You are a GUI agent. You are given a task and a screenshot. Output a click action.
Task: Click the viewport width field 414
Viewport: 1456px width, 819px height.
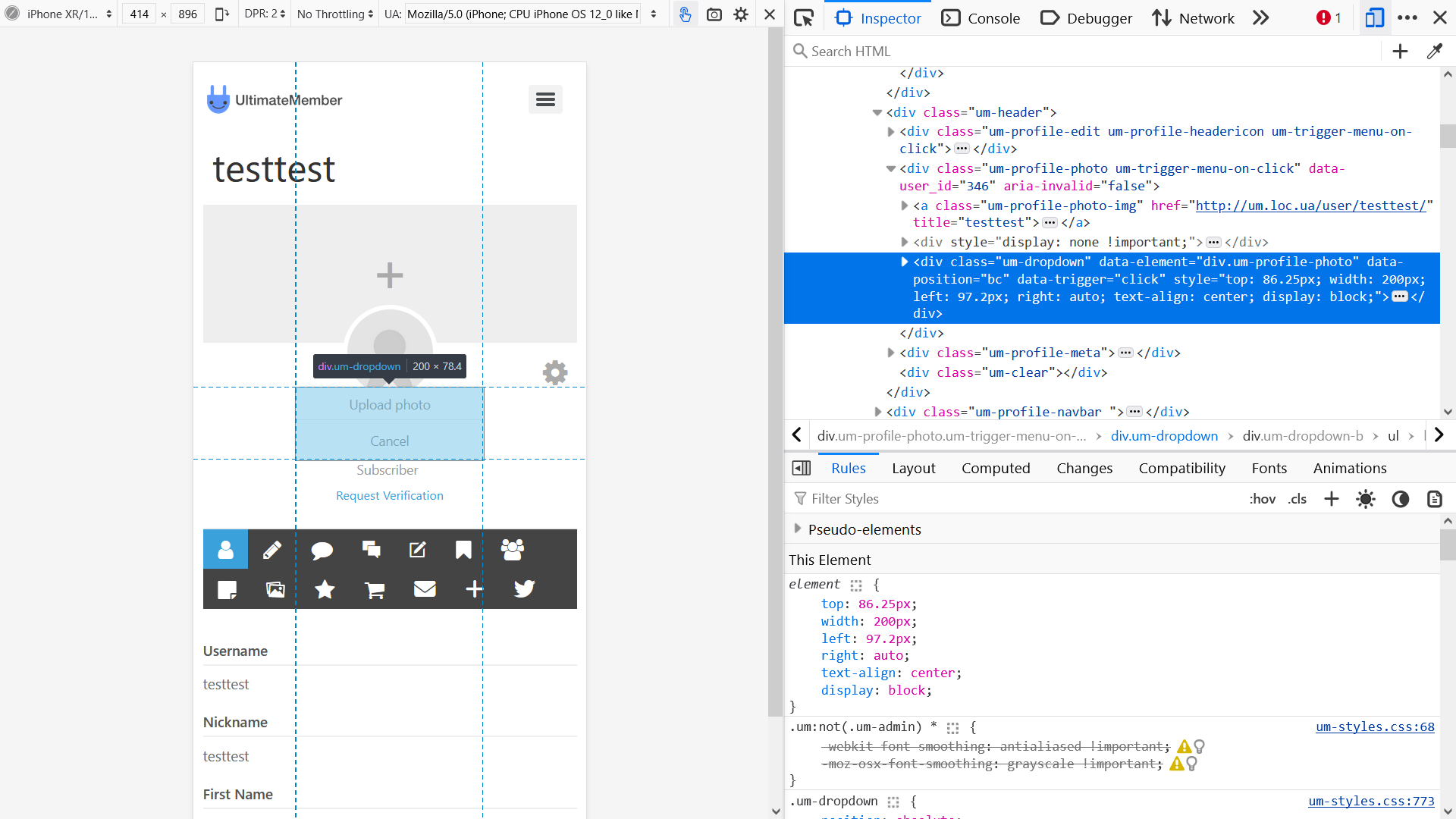pos(140,14)
